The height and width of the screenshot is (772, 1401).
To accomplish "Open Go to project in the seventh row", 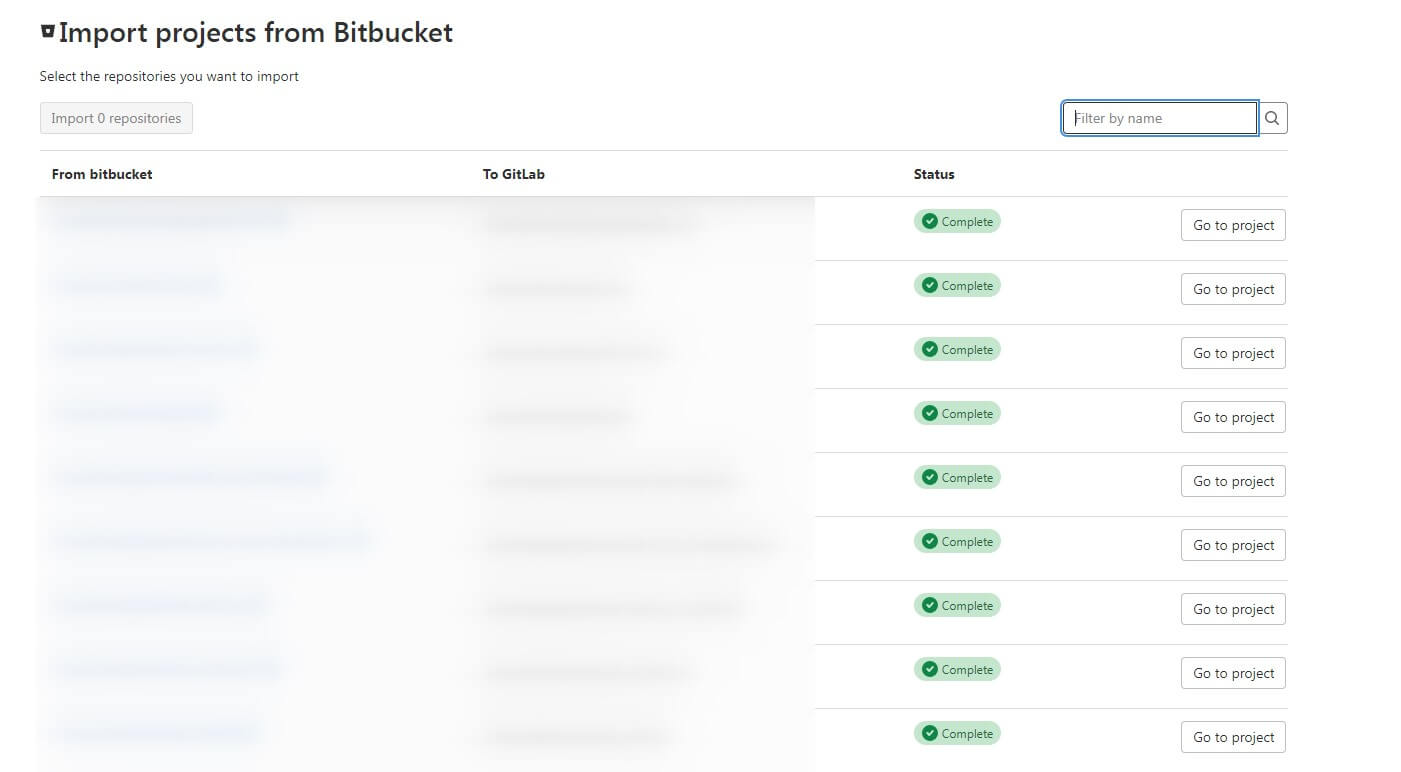I will (1233, 609).
